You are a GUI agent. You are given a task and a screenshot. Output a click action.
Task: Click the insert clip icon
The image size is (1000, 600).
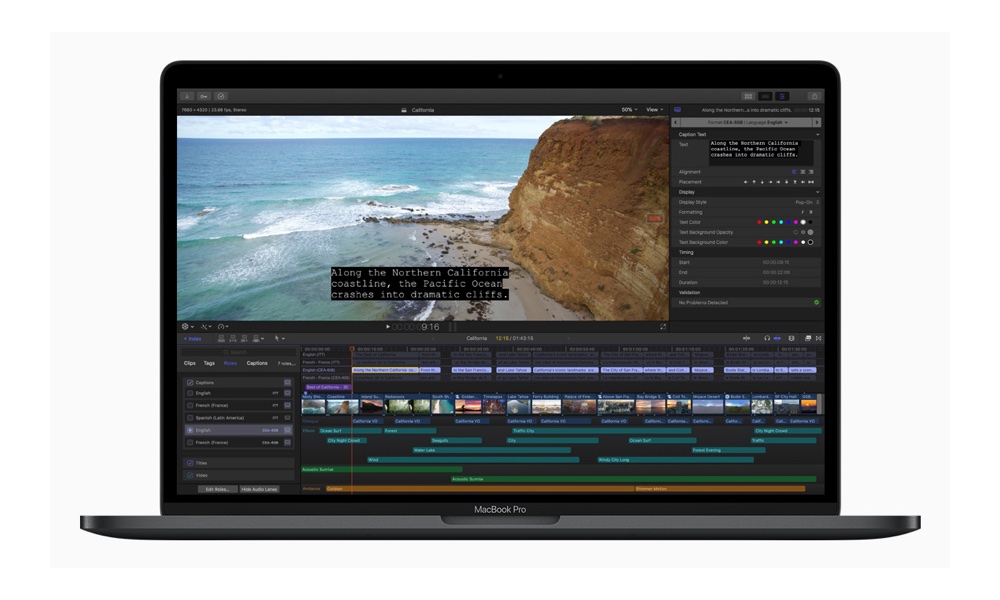pyautogui.click(x=233, y=339)
